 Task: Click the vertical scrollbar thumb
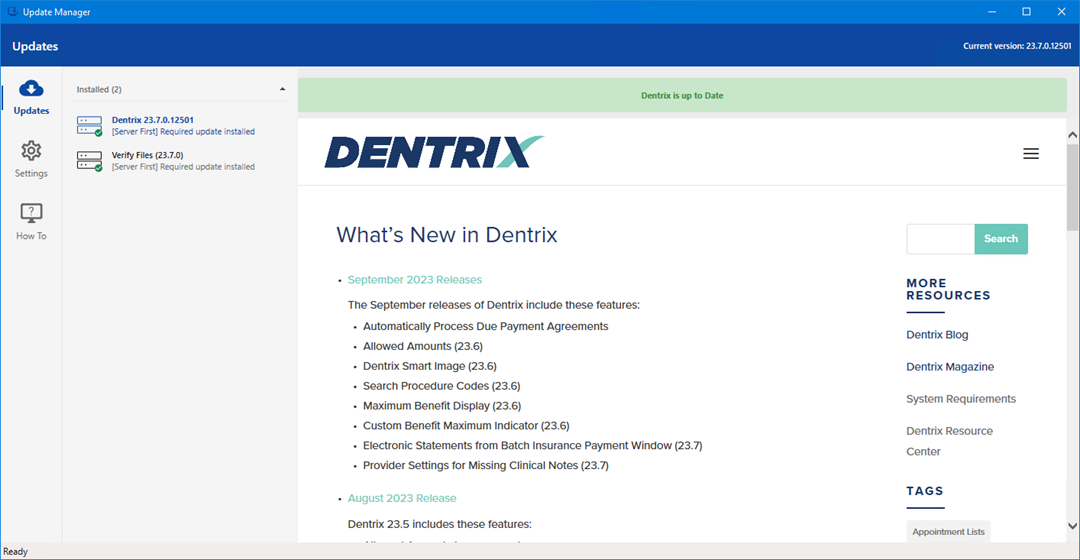(x=1072, y=187)
